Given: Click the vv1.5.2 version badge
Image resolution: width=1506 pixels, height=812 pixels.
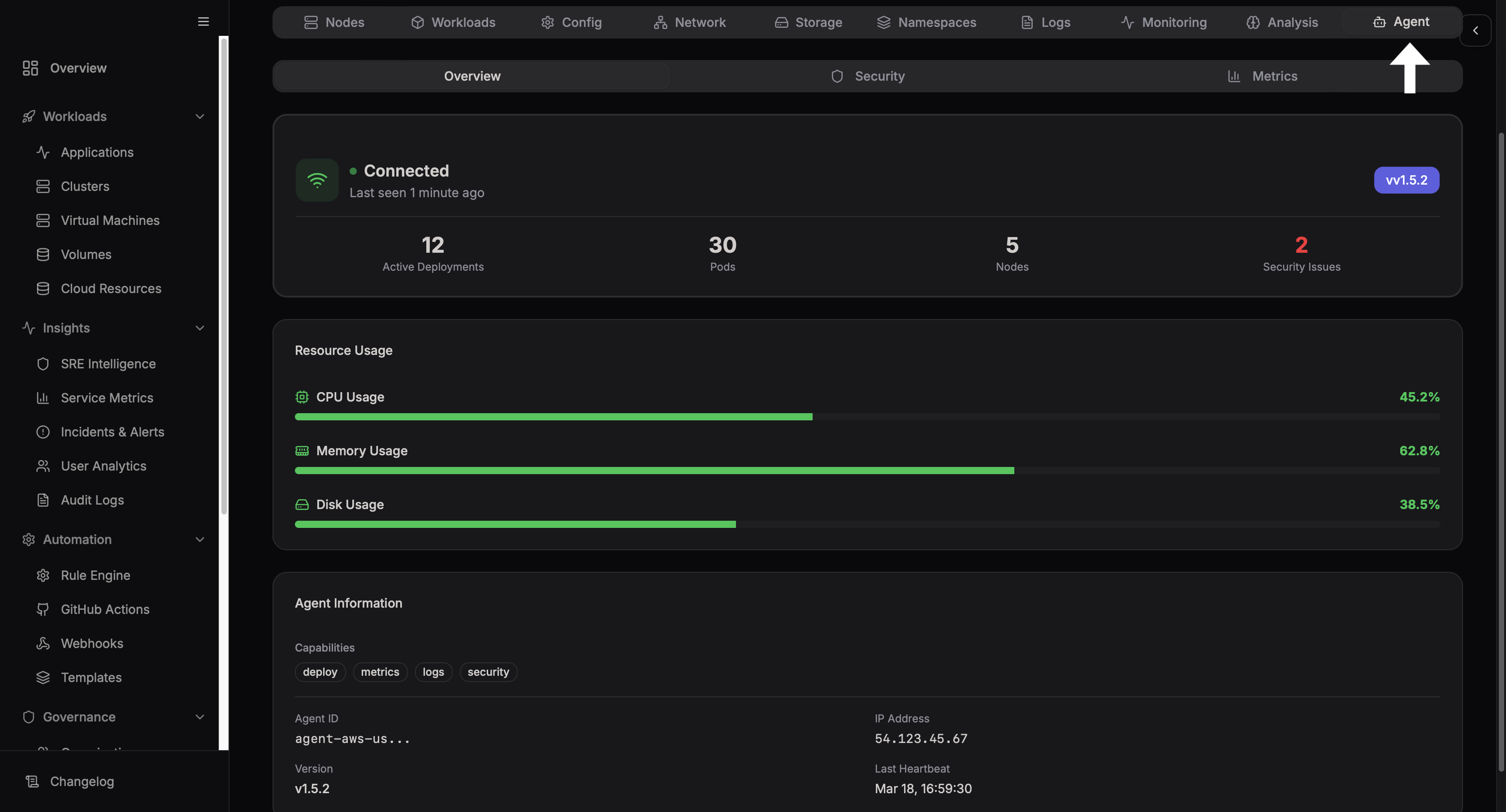Looking at the screenshot, I should click(x=1406, y=179).
